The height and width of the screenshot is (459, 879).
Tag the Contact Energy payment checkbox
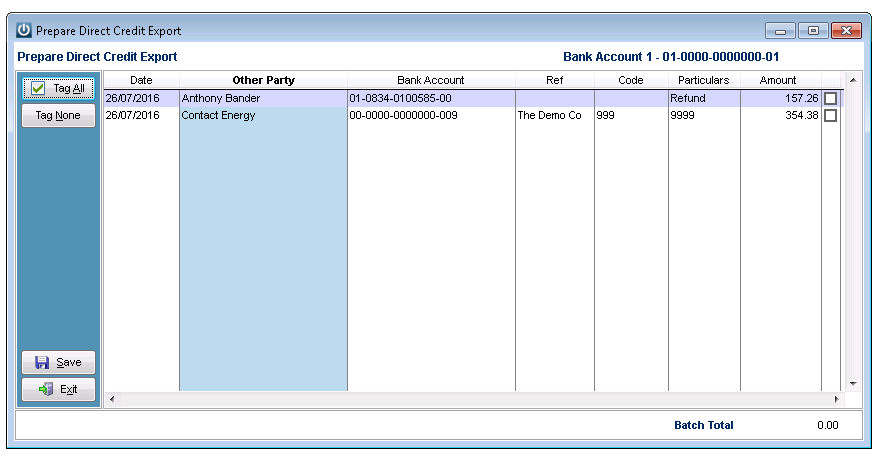point(830,116)
